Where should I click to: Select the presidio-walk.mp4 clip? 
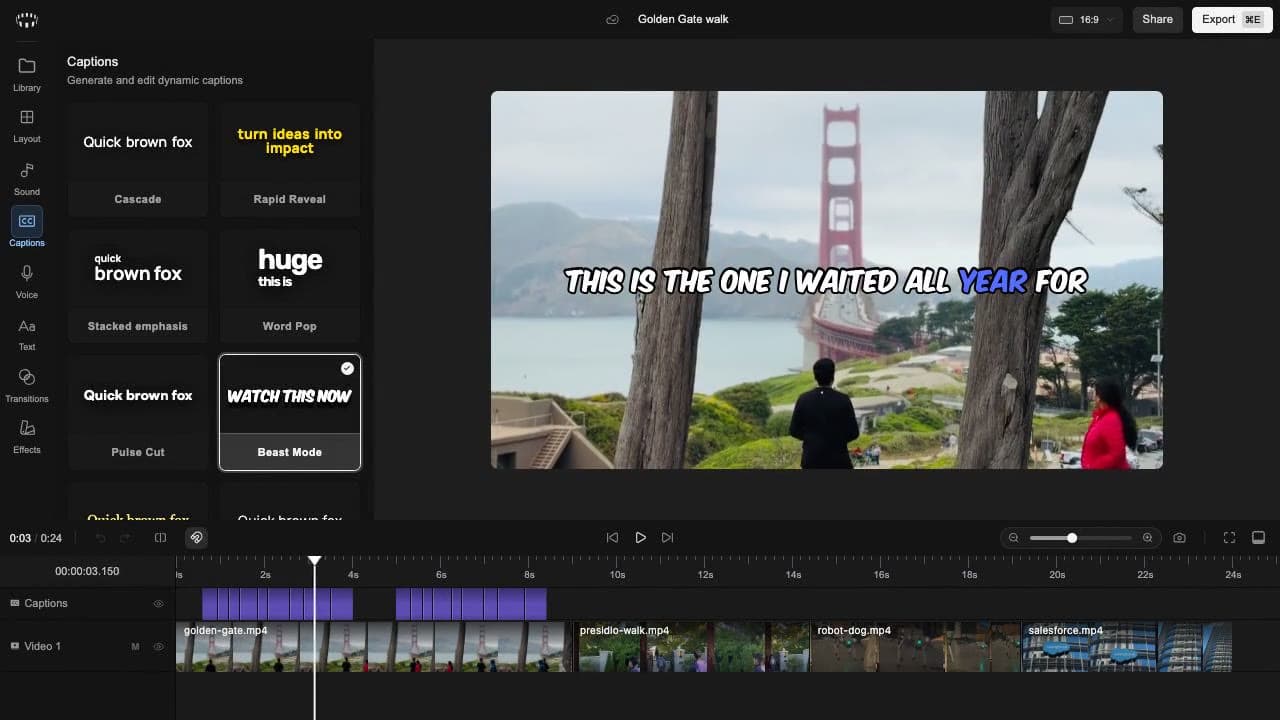point(690,646)
